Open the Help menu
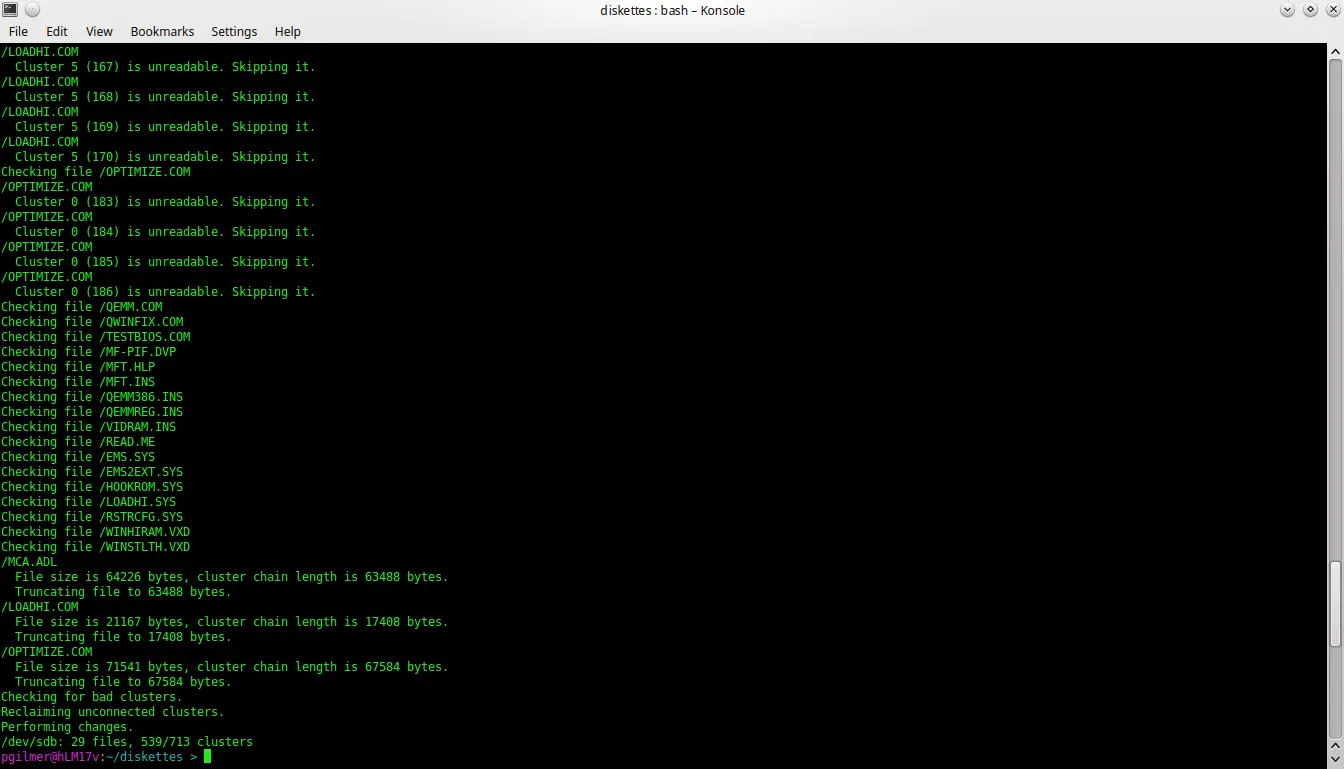1344x769 pixels. tap(288, 32)
